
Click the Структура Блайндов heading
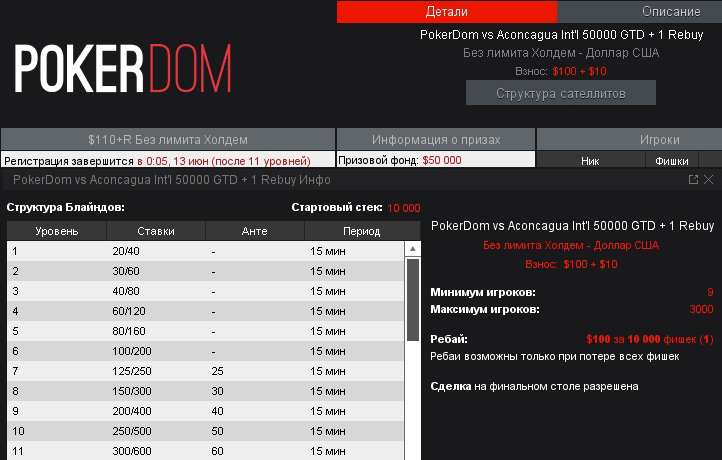pos(65,207)
